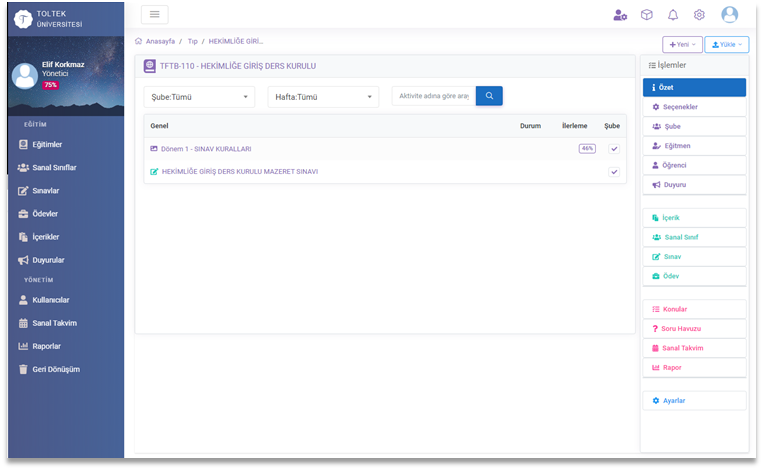Open the cube icon in top bar
This screenshot has width=763, height=470.
click(646, 15)
